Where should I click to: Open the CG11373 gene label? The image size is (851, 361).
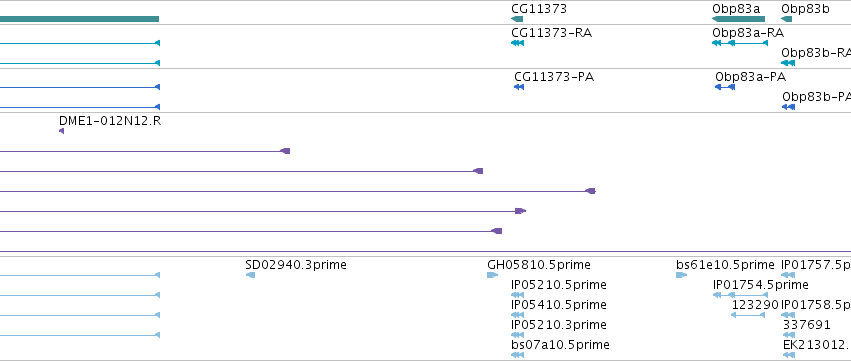539,9
